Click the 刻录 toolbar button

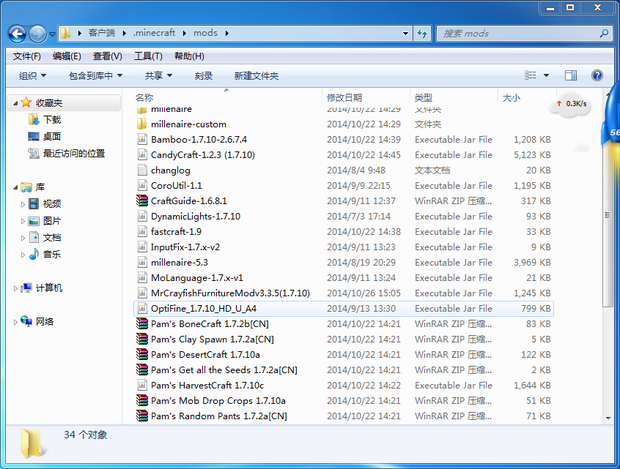204,76
